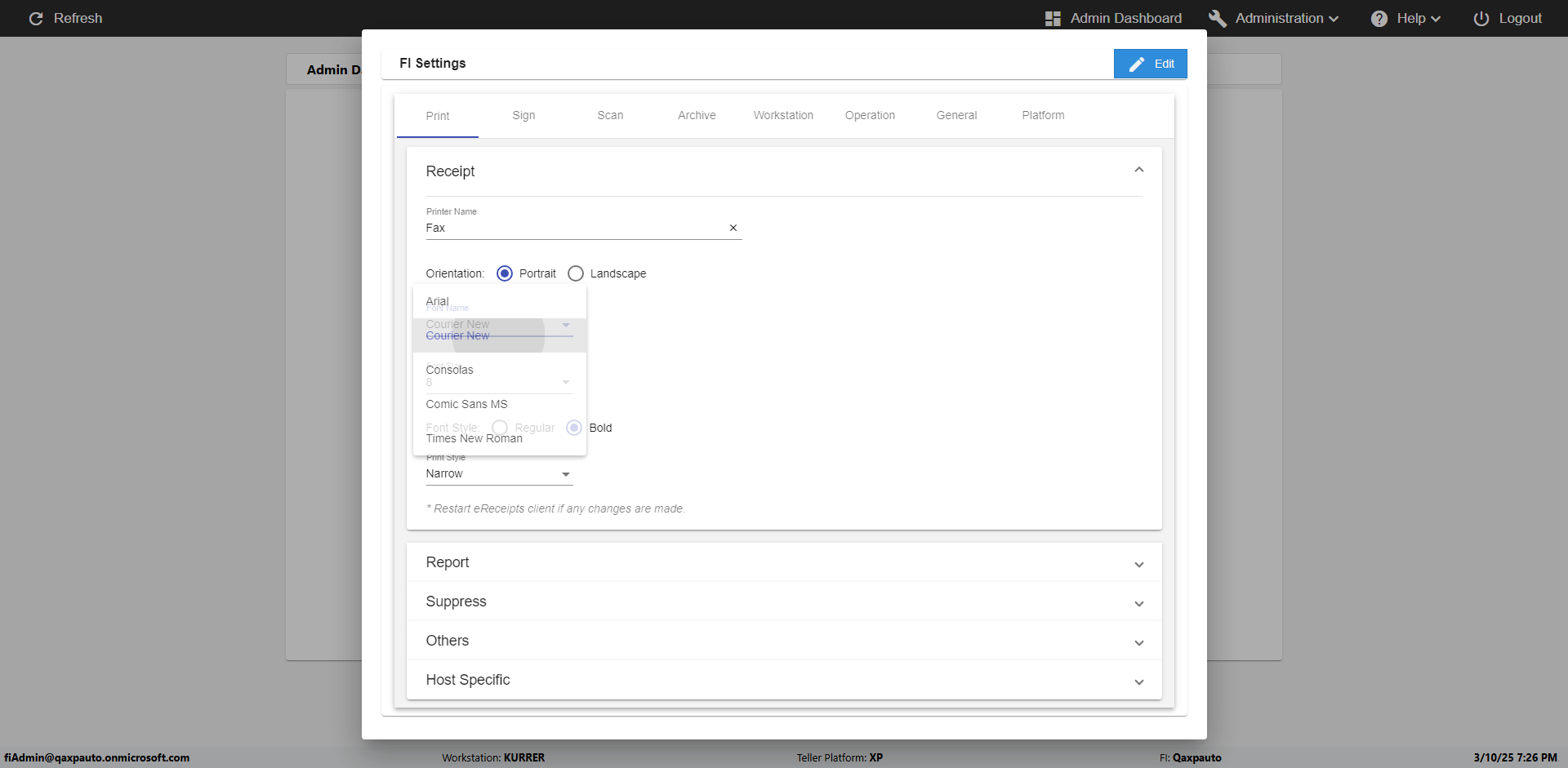Select Landscape orientation radio button

pos(576,273)
